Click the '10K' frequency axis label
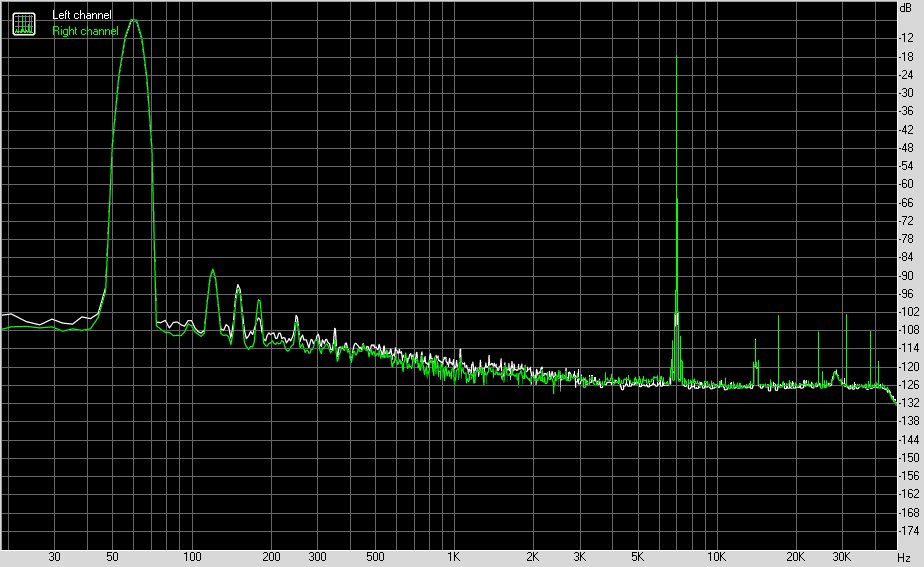This screenshot has width=924, height=567. click(717, 557)
